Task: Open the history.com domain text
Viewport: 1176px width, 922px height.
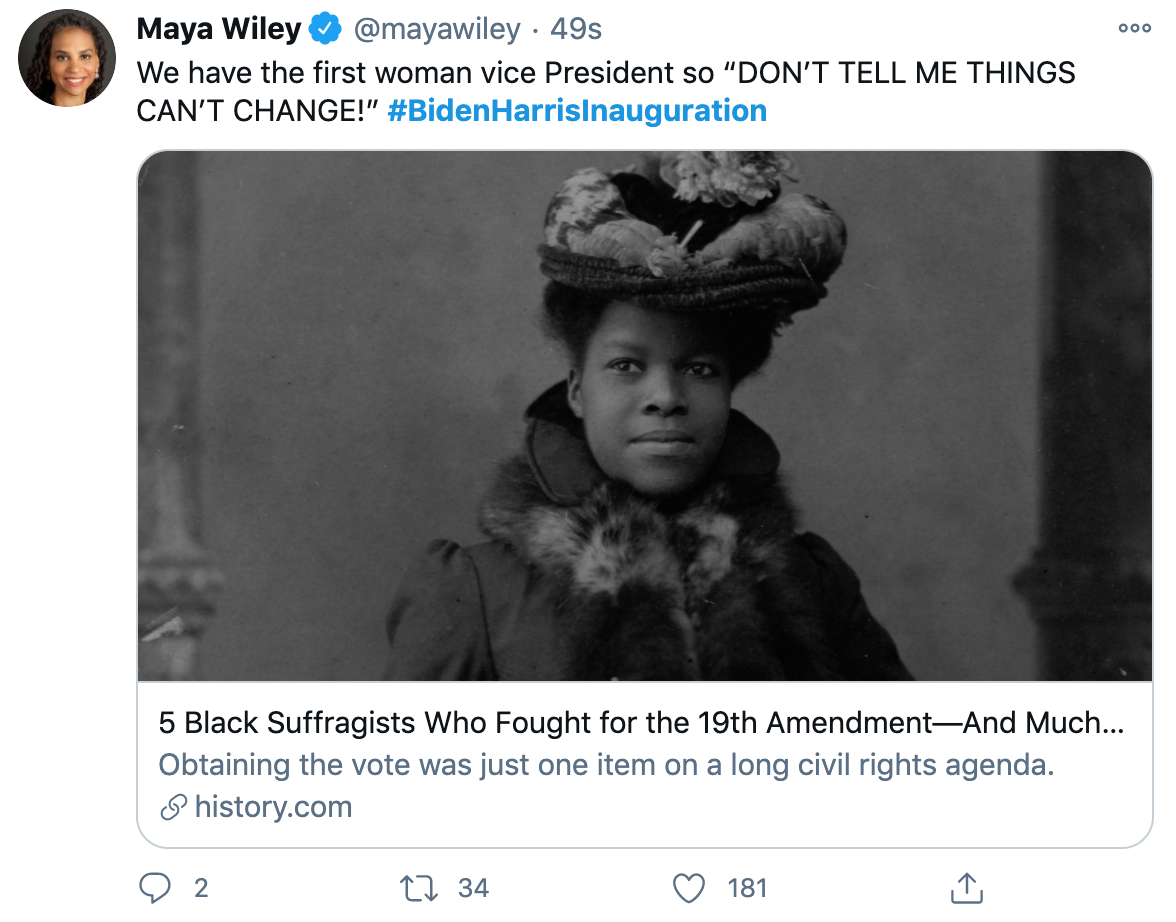Action: click(x=273, y=807)
